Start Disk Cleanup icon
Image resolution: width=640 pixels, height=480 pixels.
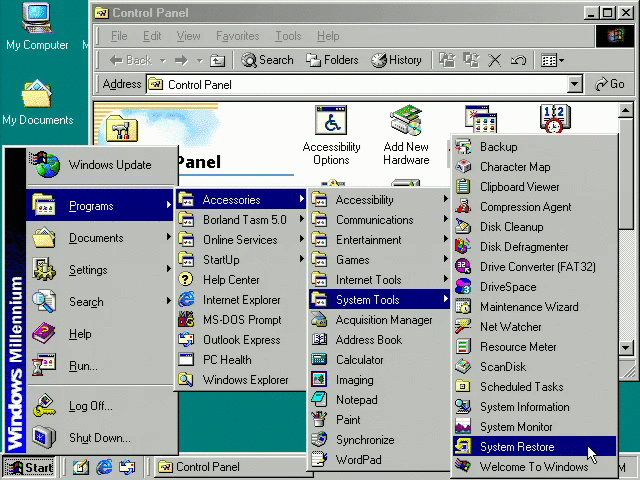coord(463,227)
